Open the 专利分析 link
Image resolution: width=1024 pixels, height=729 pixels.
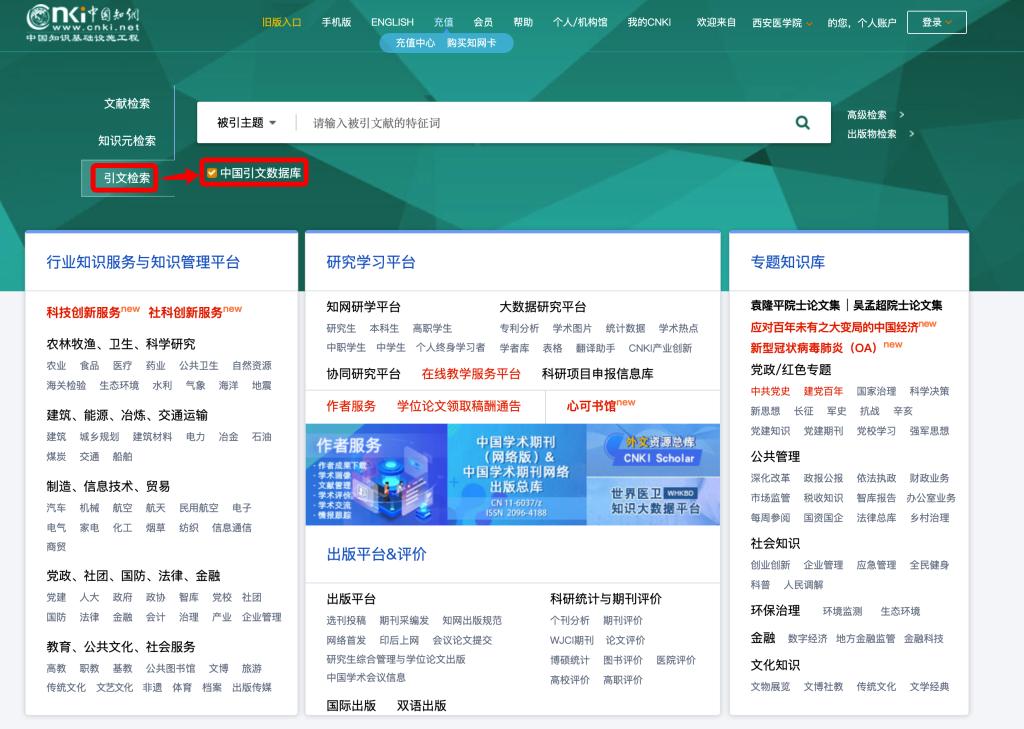[x=519, y=328]
